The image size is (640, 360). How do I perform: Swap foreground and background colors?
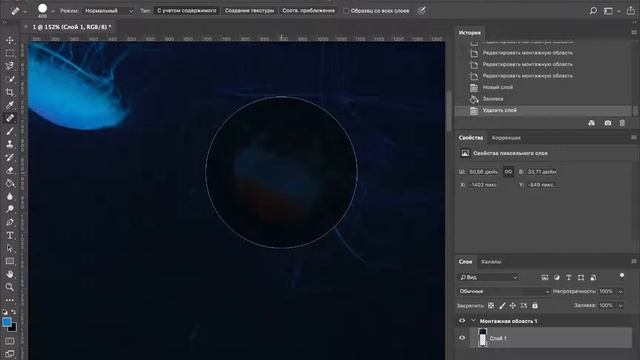click(14, 312)
